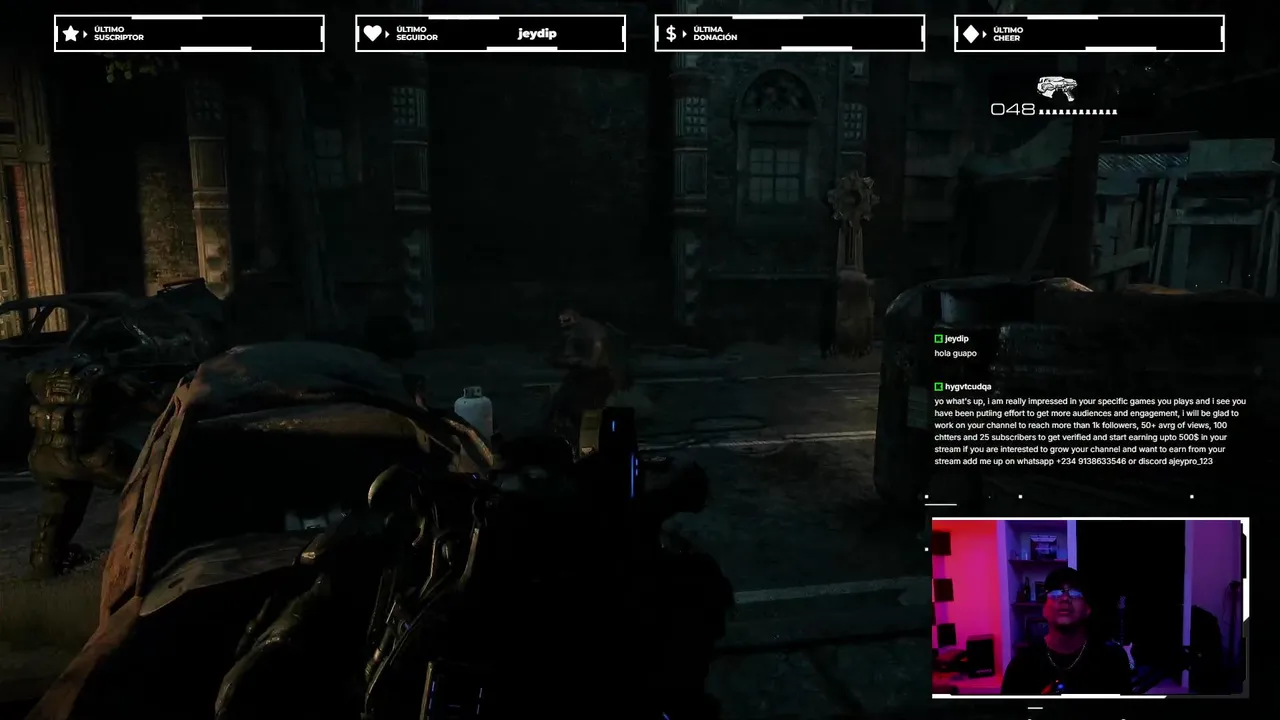The width and height of the screenshot is (1280, 720).
Task: Click the 'Última Donación' label
Action: [715, 34]
